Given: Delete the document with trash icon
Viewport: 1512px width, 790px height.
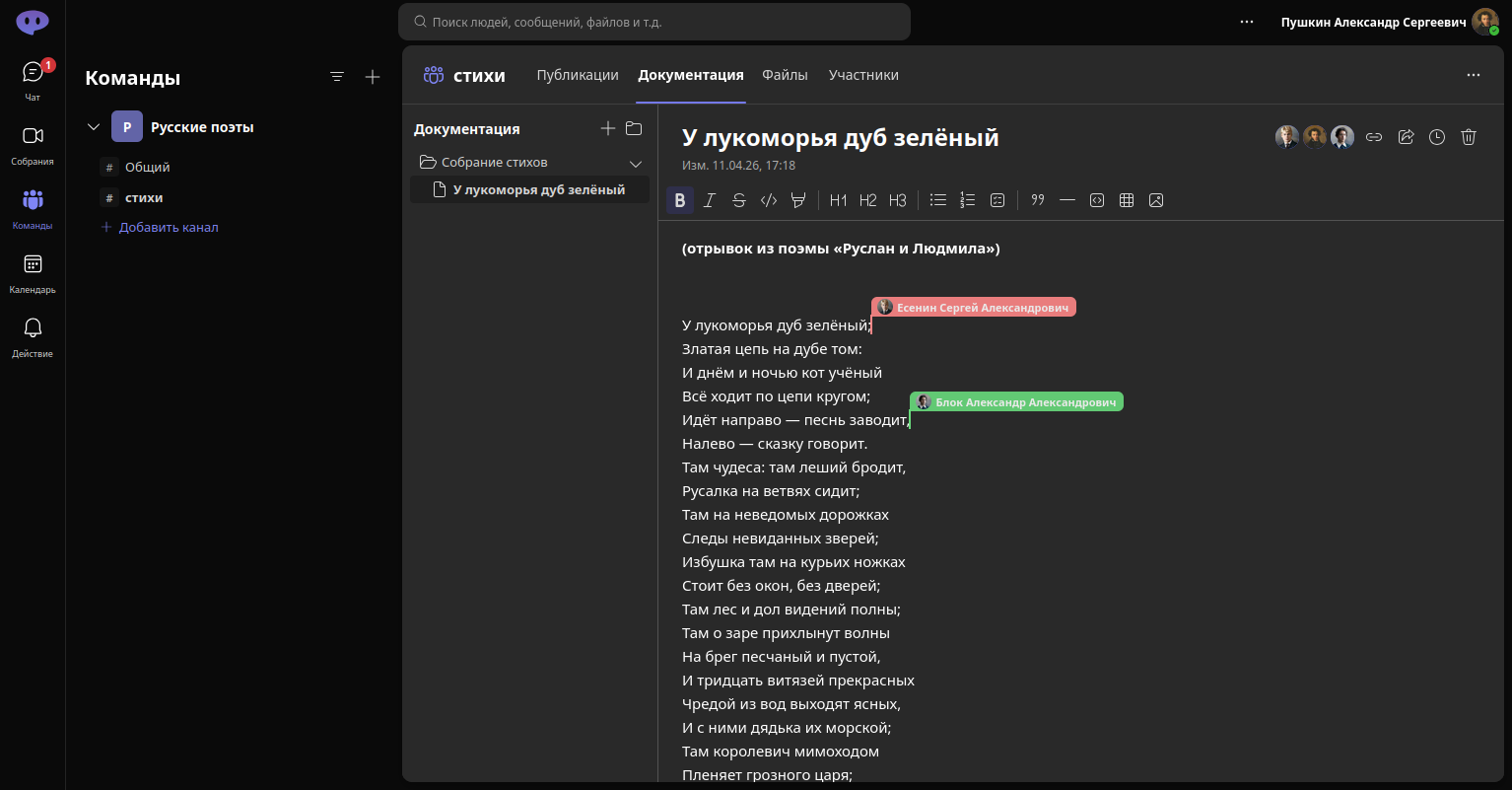Looking at the screenshot, I should pyautogui.click(x=1469, y=137).
